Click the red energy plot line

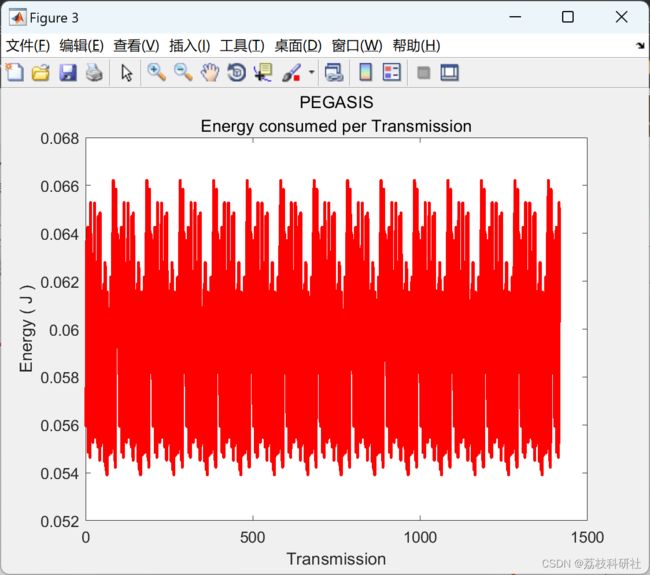323,328
